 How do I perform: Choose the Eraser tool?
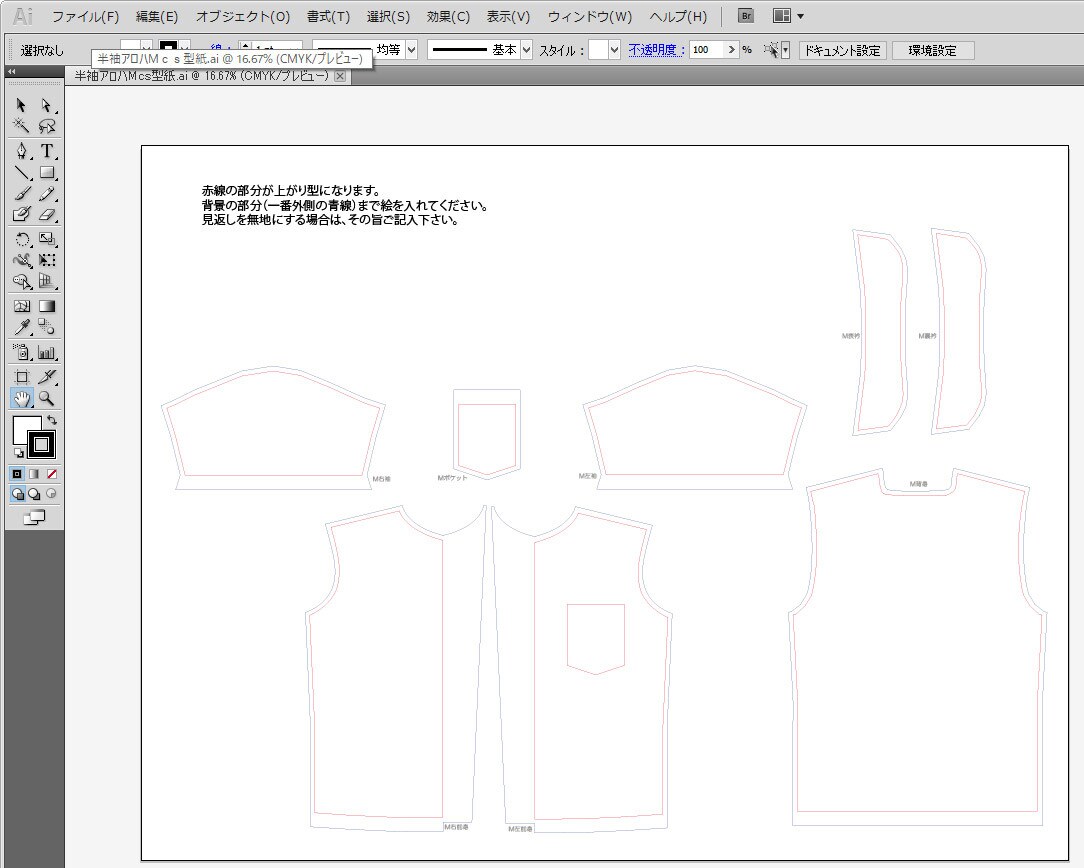[x=46, y=214]
